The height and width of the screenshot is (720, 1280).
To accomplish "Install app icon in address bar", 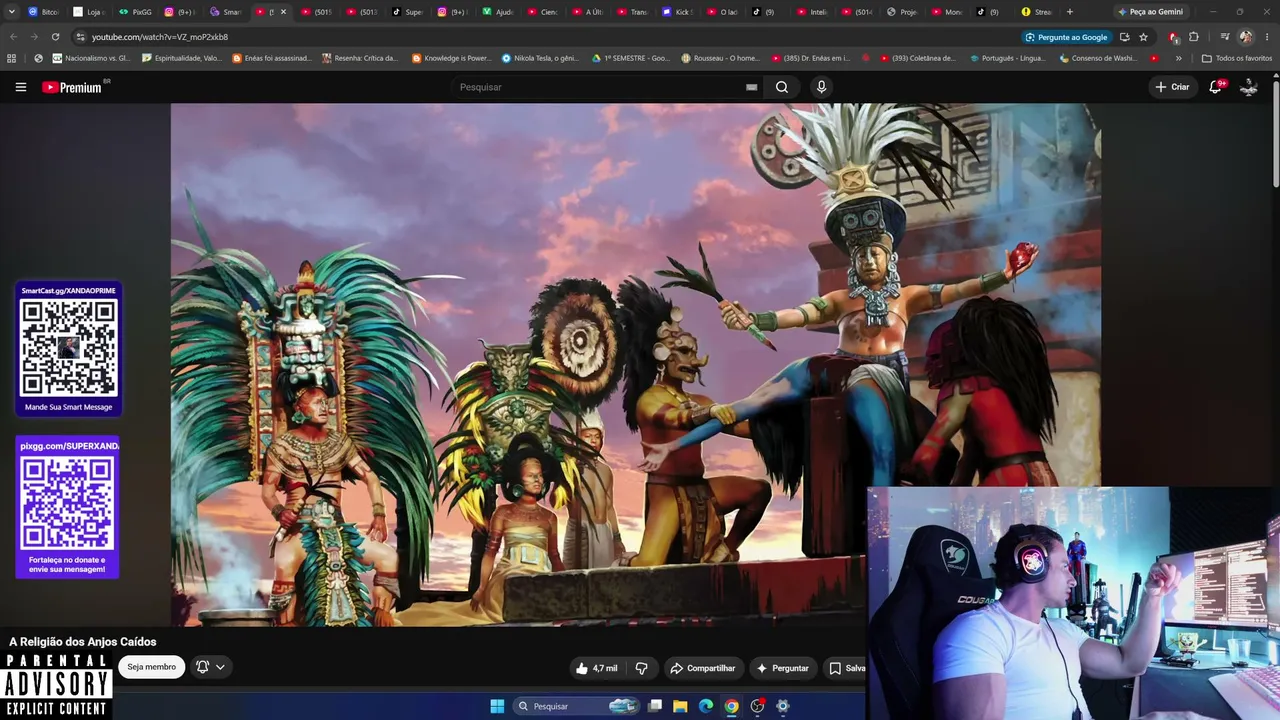I will click(x=1125, y=37).
